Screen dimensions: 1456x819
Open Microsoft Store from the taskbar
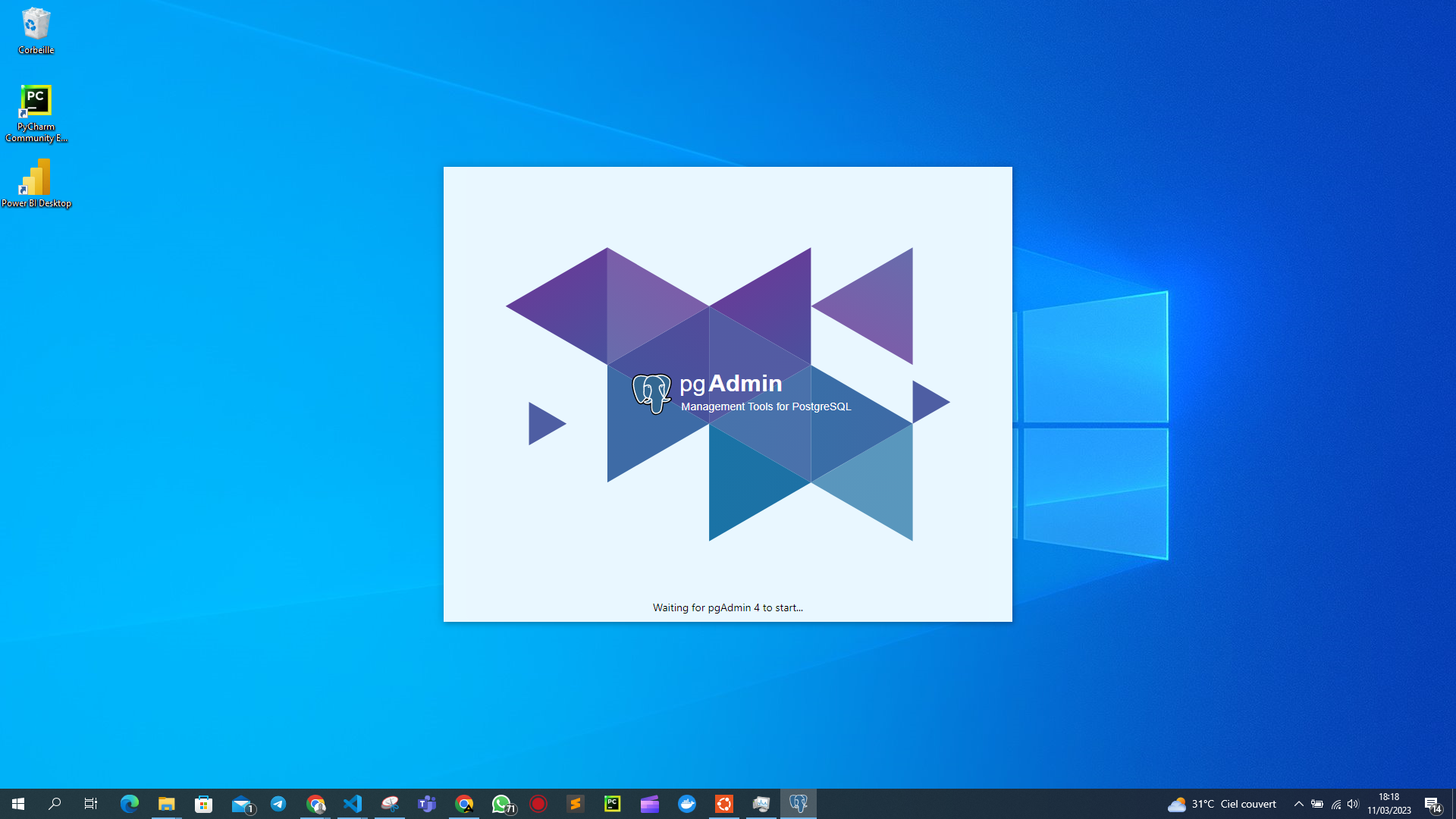(204, 804)
